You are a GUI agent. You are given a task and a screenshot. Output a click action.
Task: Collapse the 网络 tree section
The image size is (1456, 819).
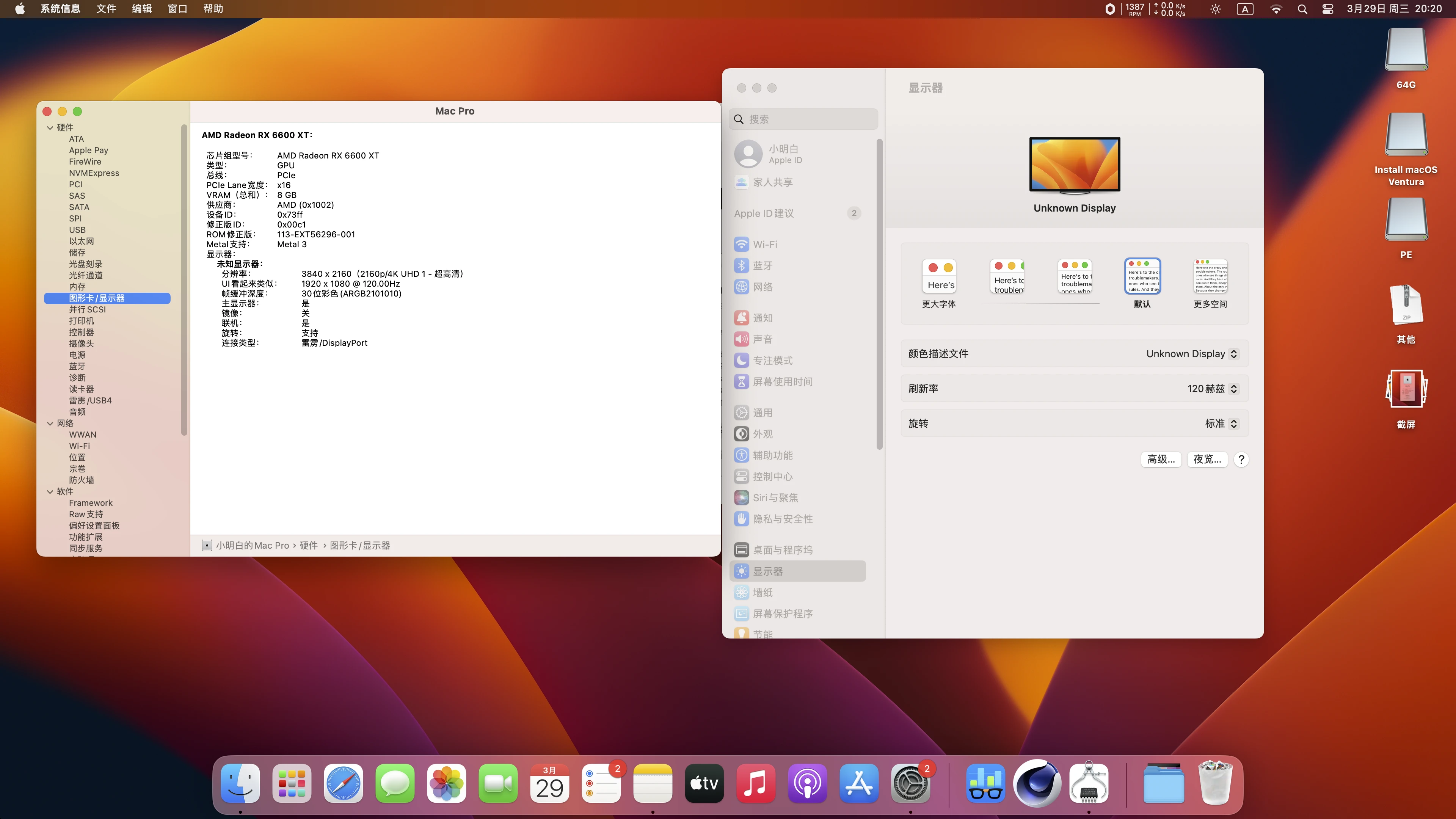click(x=50, y=424)
